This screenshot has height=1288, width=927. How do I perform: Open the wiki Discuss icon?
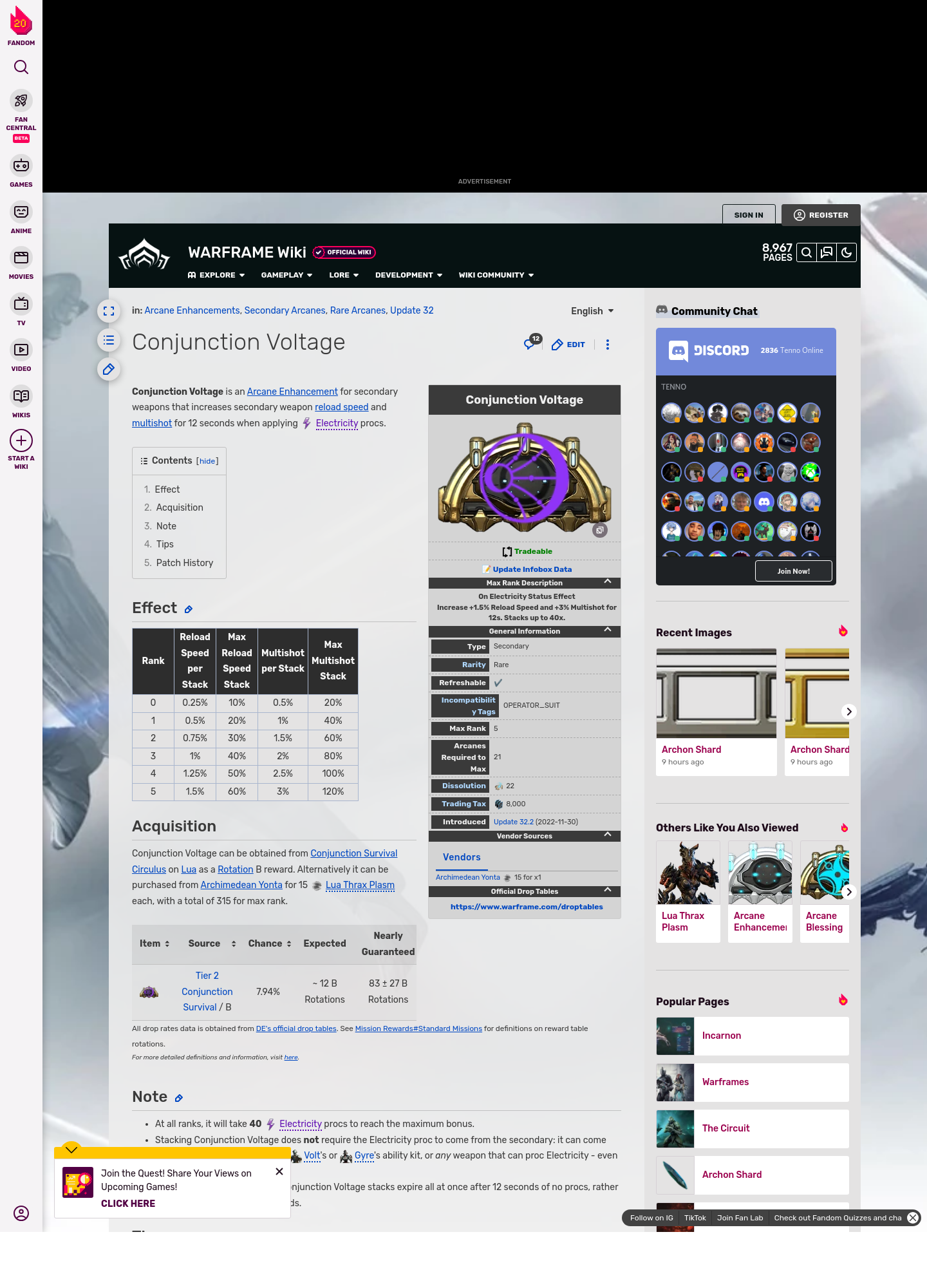827,252
